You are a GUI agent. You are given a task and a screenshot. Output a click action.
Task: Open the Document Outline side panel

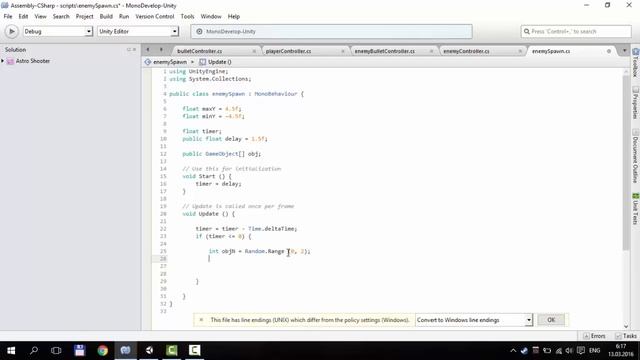click(x=635, y=156)
